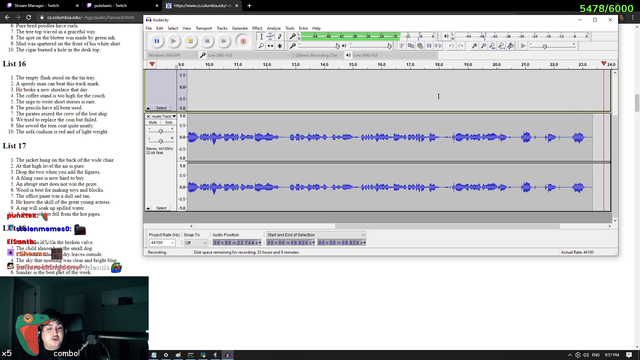Collapse the Audio Track with bottom arrow
This screenshot has height=360, width=640.
pos(148,208)
